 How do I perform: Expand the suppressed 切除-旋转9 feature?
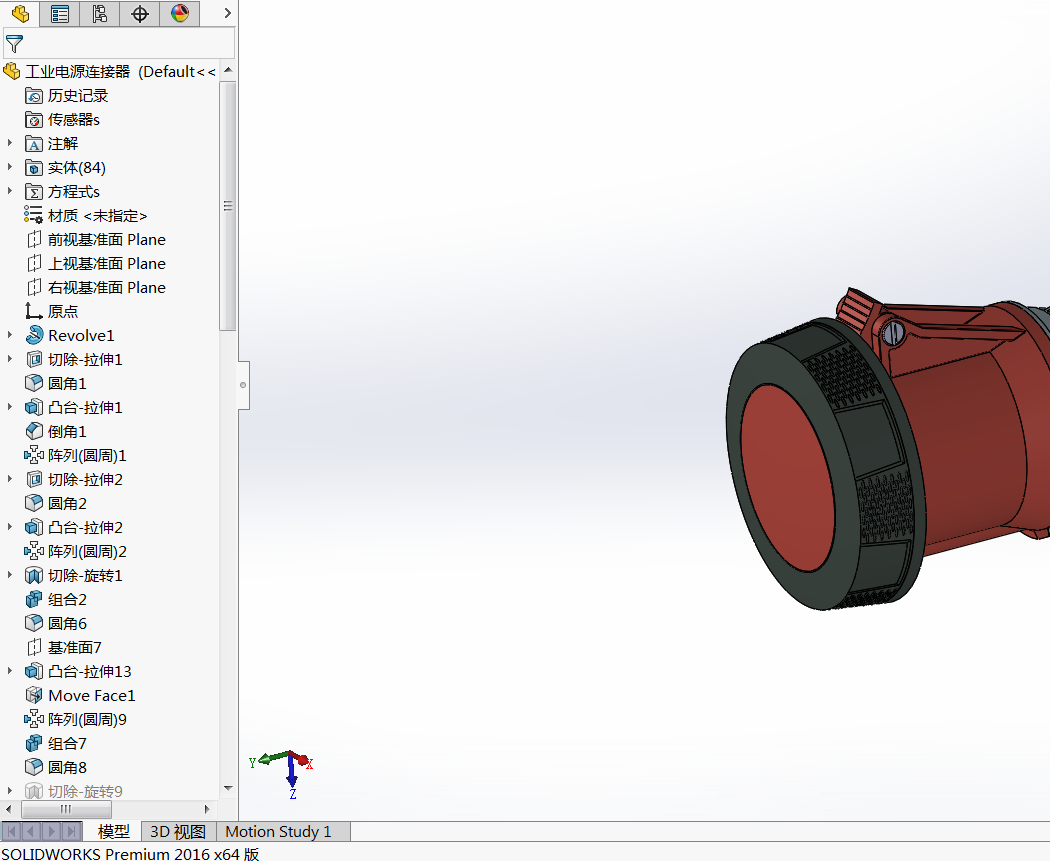pos(9,791)
